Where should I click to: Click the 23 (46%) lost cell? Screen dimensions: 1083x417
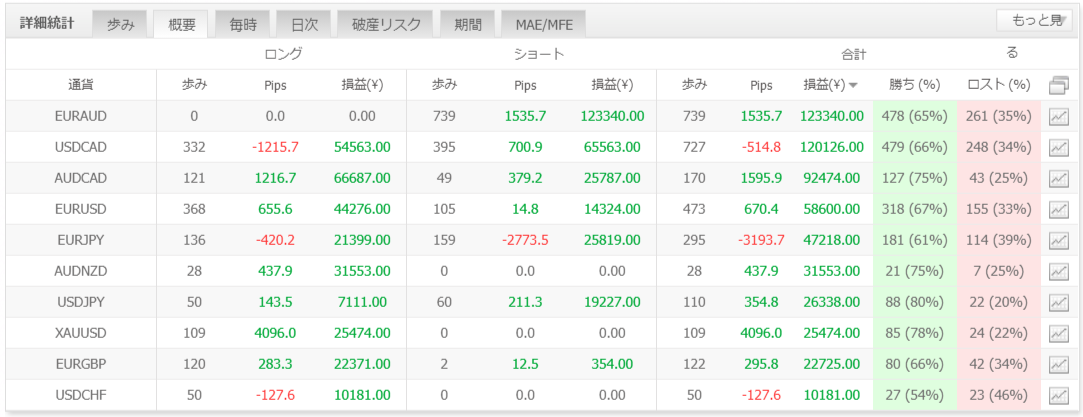coord(999,396)
